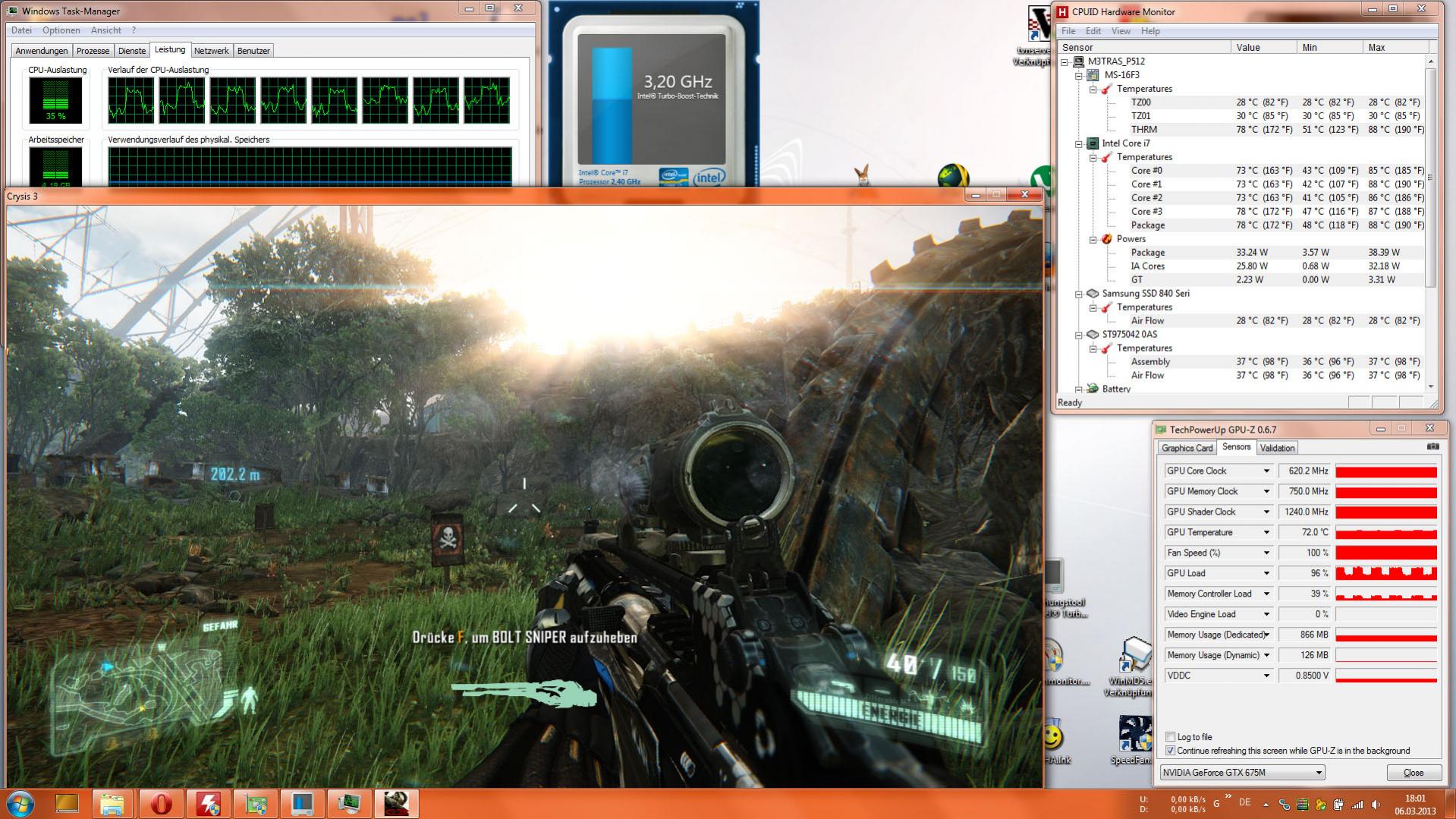This screenshot has height=819, width=1456.
Task: Switch to Prozesse tab in Task Manager
Action: click(x=93, y=51)
